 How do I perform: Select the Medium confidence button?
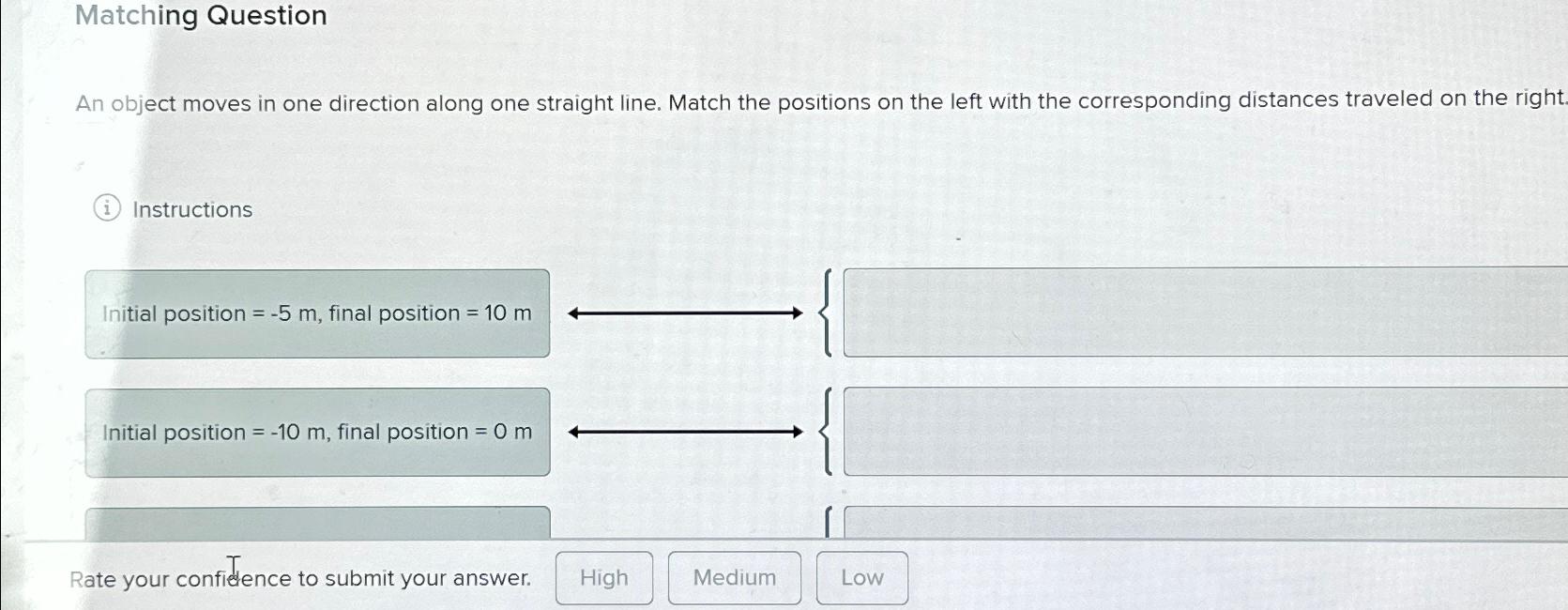click(x=734, y=578)
